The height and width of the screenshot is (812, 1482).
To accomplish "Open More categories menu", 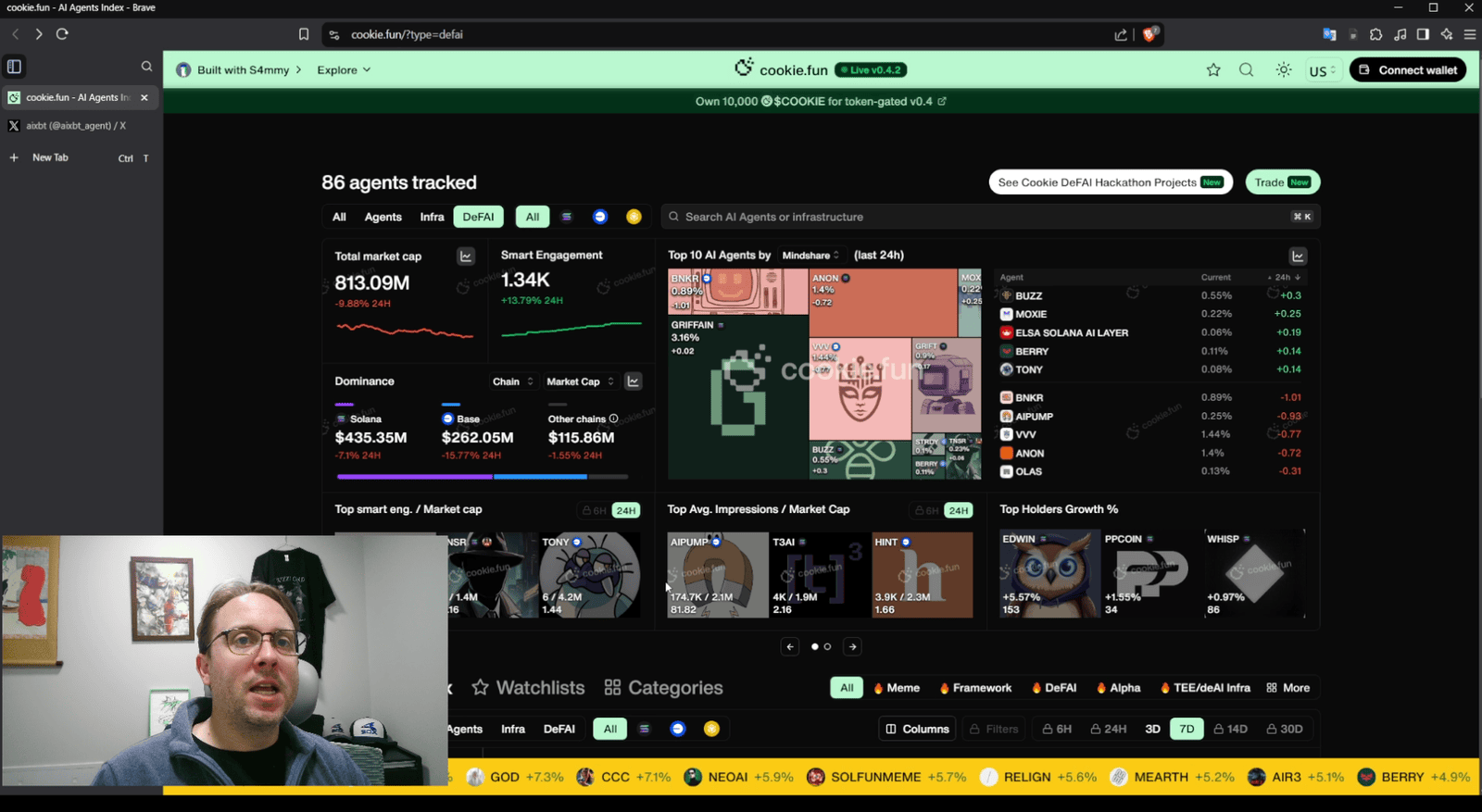I will [1287, 688].
